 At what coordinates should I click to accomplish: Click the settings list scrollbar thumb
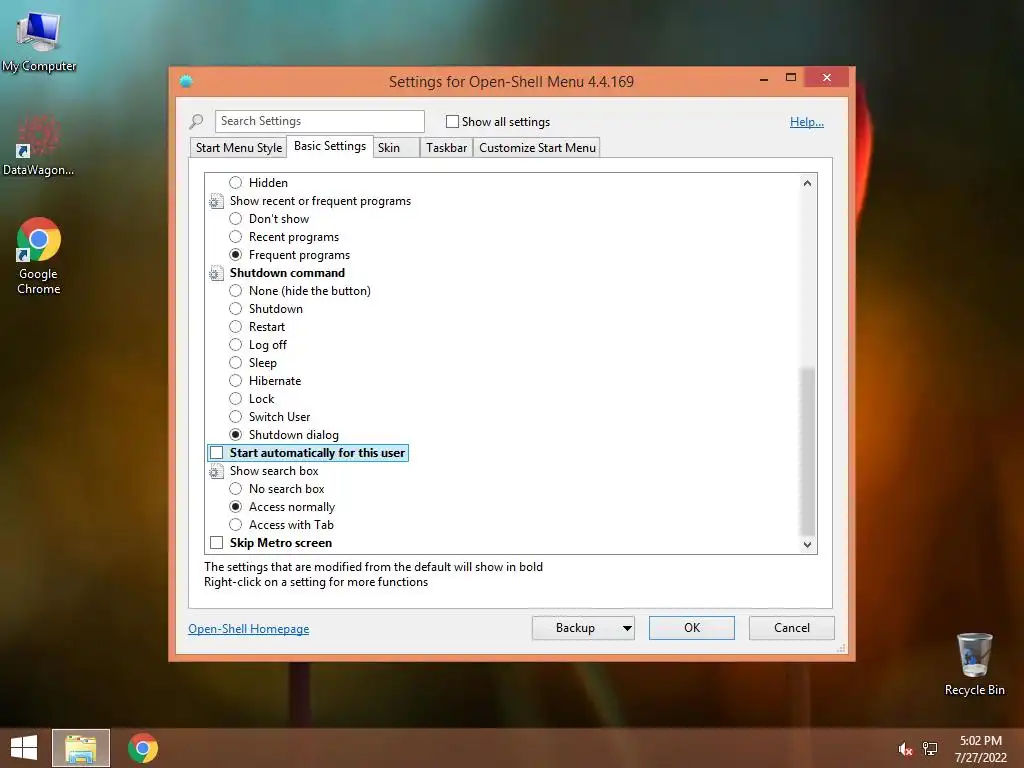(807, 451)
